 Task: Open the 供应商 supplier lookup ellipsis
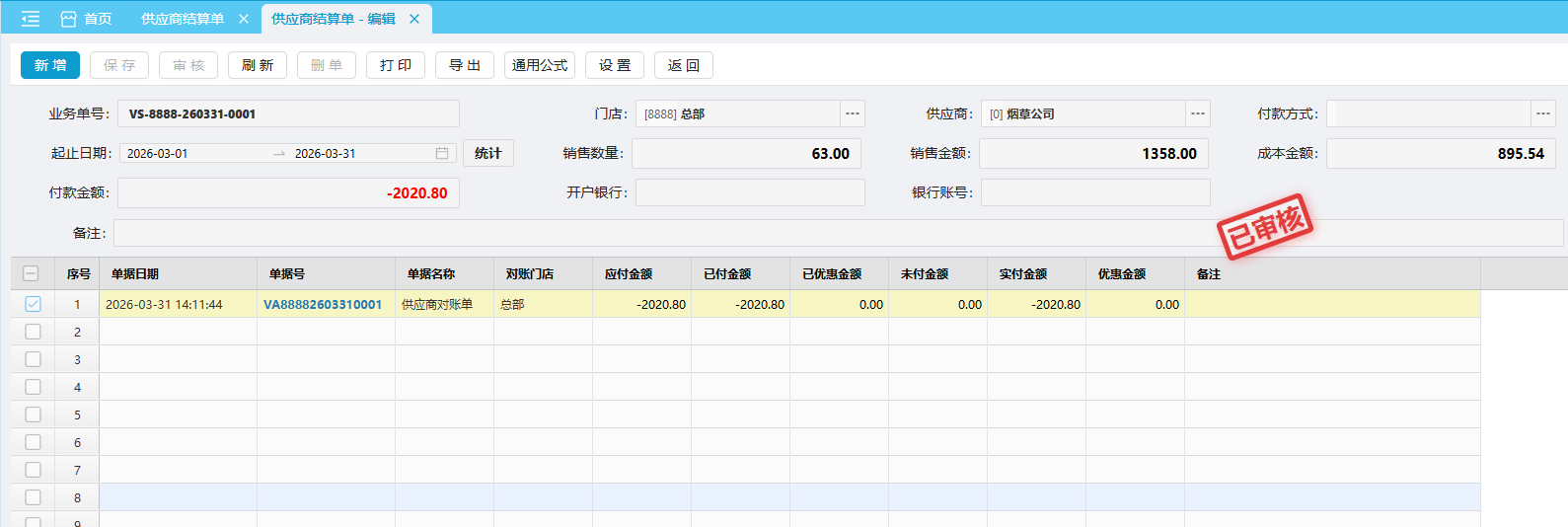click(x=1198, y=113)
